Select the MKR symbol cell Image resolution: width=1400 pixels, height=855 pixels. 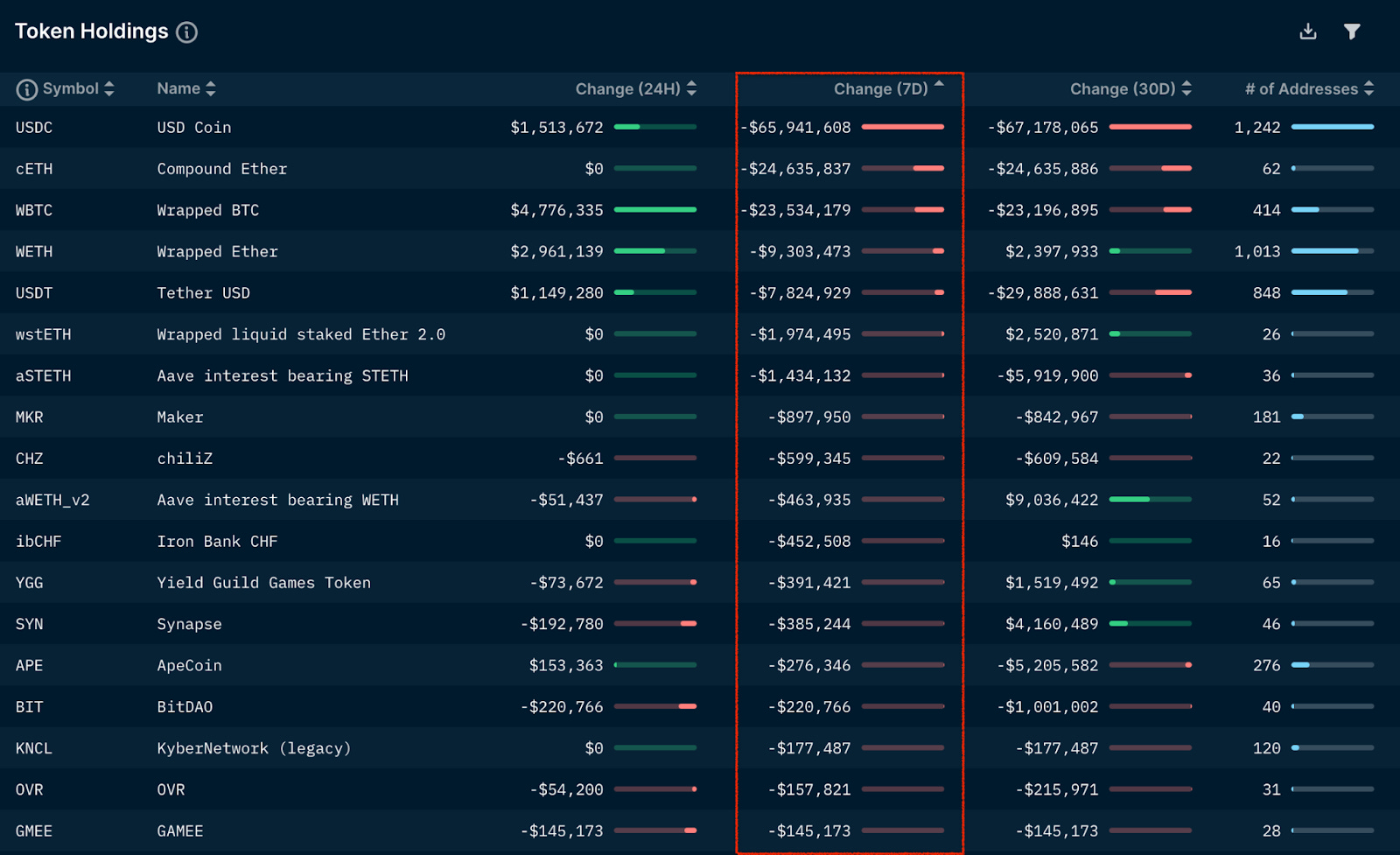click(x=30, y=417)
